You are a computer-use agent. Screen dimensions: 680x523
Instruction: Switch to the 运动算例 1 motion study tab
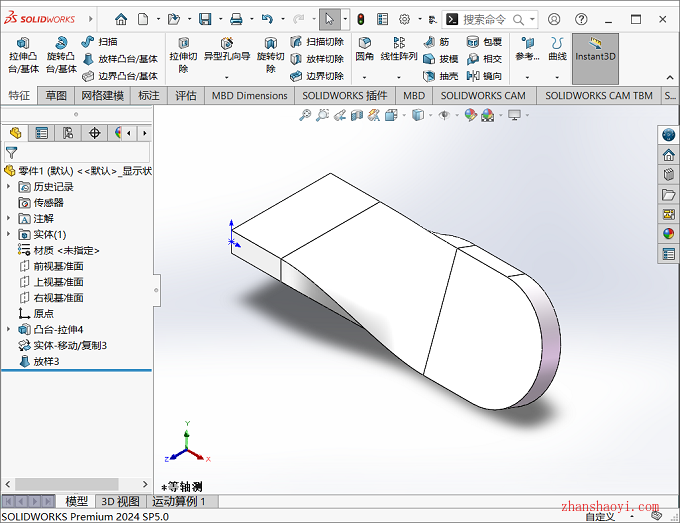click(179, 501)
